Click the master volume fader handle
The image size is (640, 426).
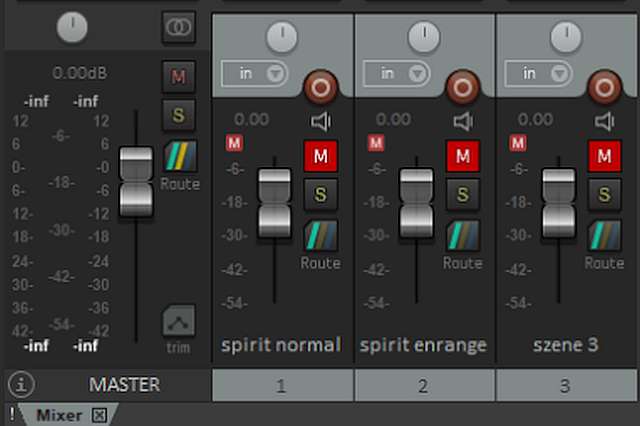135,180
